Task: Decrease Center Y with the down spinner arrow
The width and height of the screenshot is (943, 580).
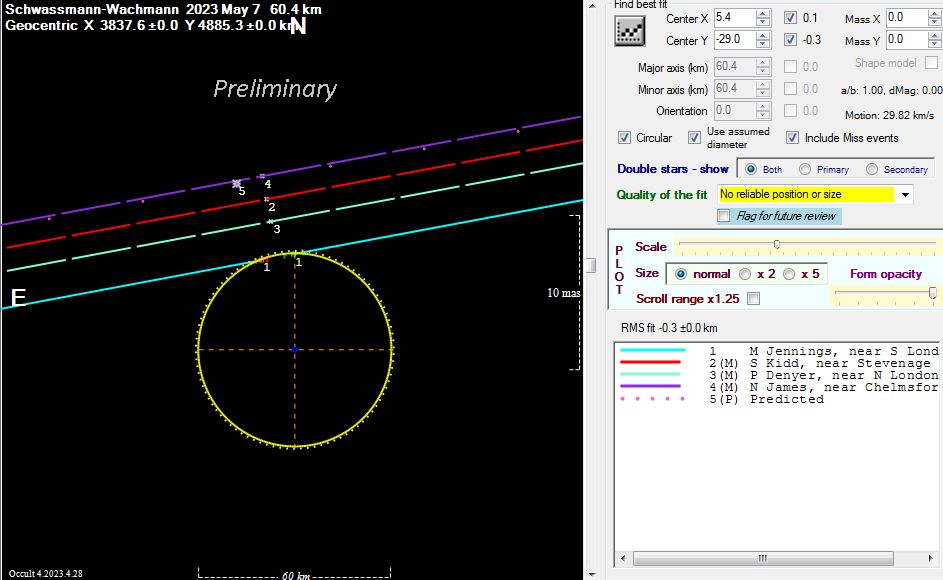Action: tap(763, 45)
